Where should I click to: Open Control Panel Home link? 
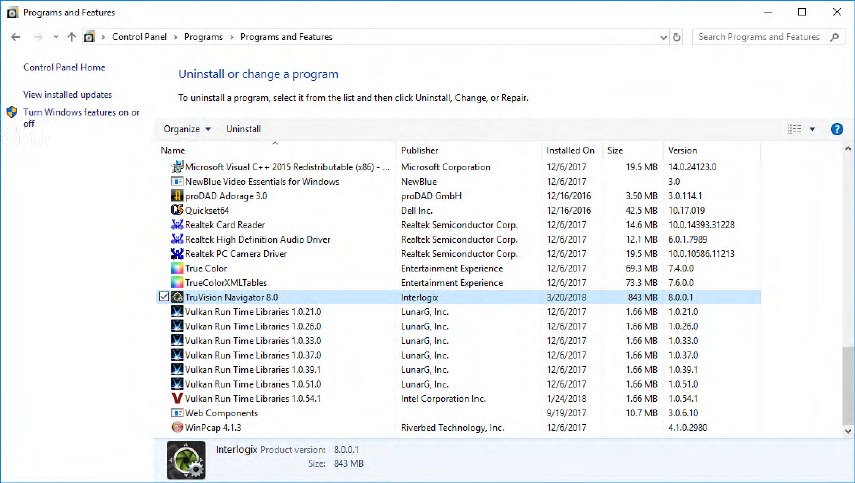(x=64, y=68)
